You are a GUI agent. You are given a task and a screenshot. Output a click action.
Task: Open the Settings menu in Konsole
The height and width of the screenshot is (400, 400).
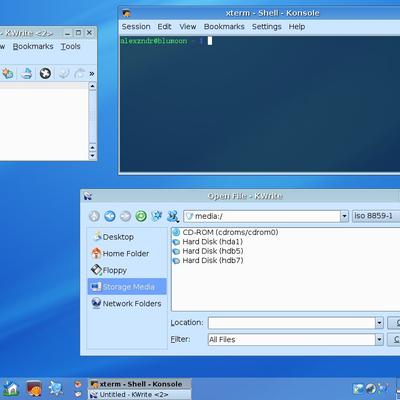(267, 27)
